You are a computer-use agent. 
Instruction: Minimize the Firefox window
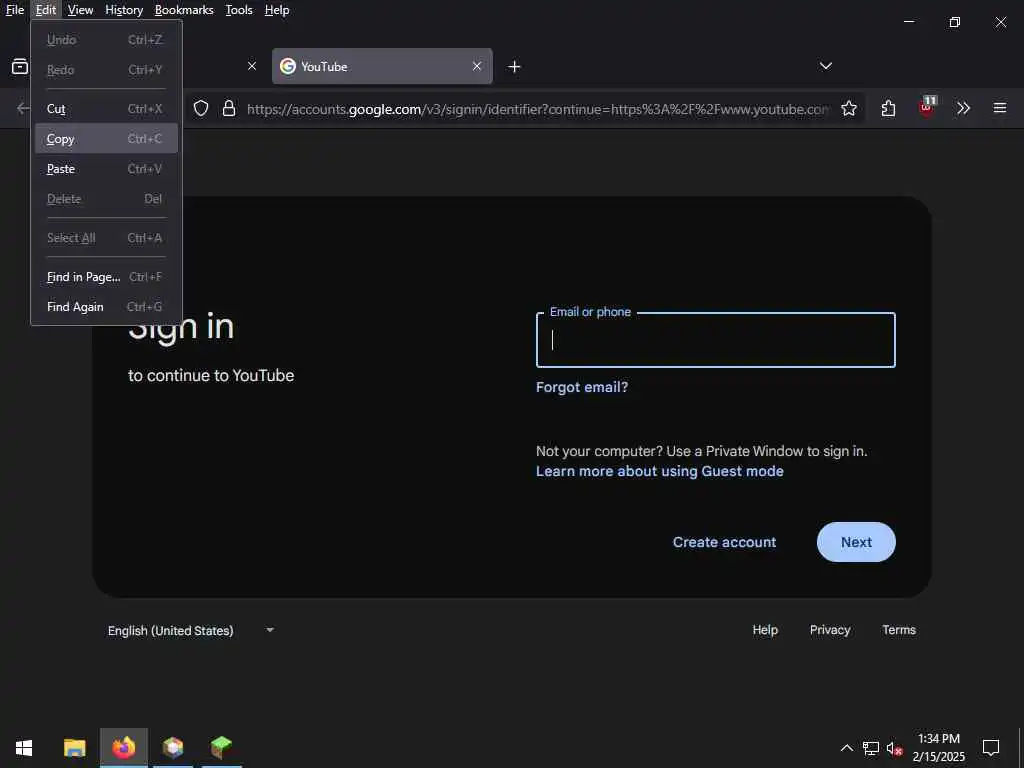[908, 22]
